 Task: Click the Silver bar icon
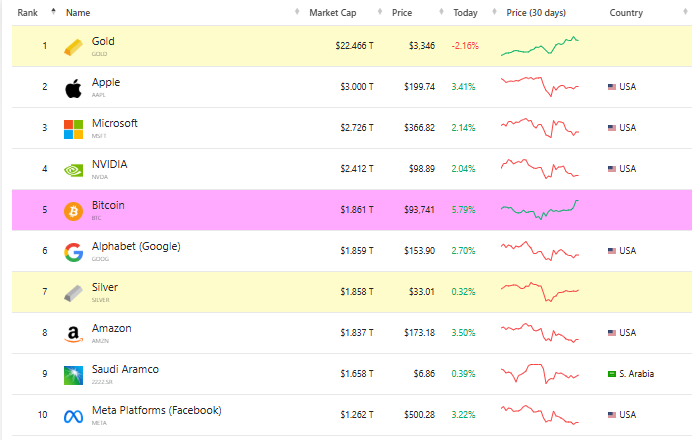coord(73,293)
